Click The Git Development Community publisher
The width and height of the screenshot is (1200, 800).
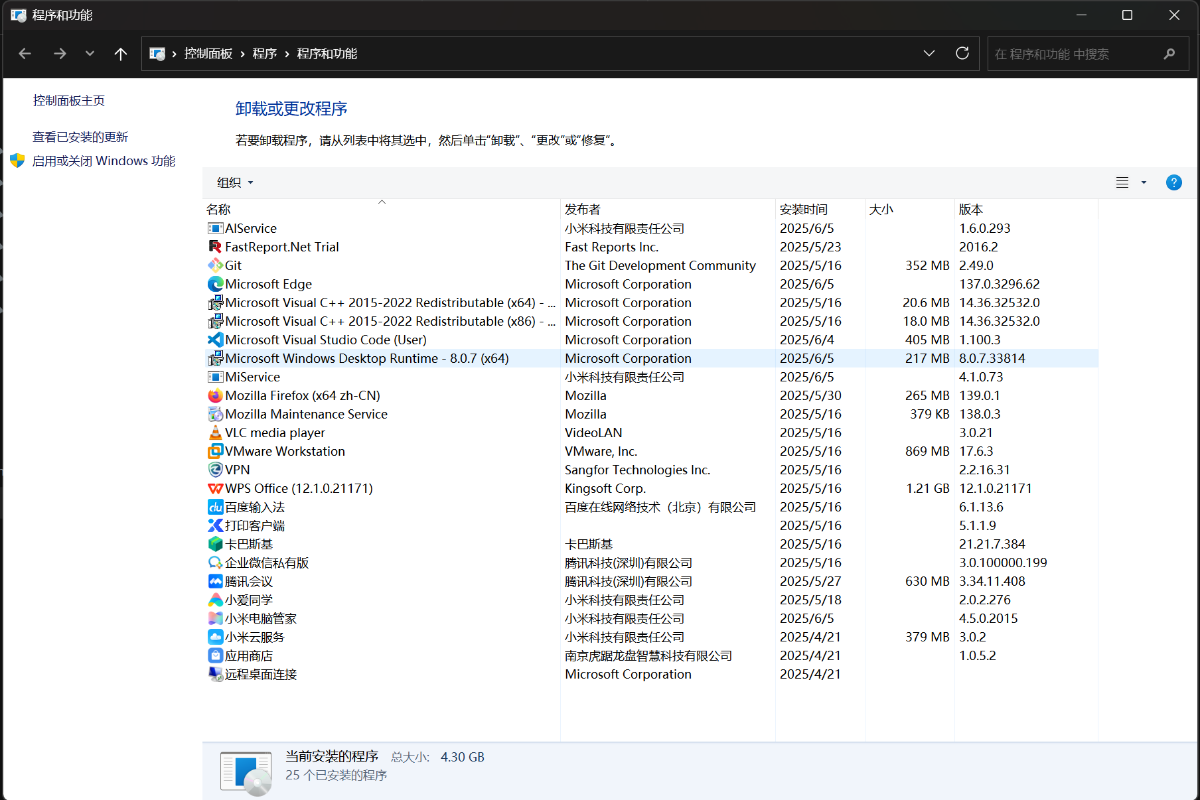click(660, 266)
